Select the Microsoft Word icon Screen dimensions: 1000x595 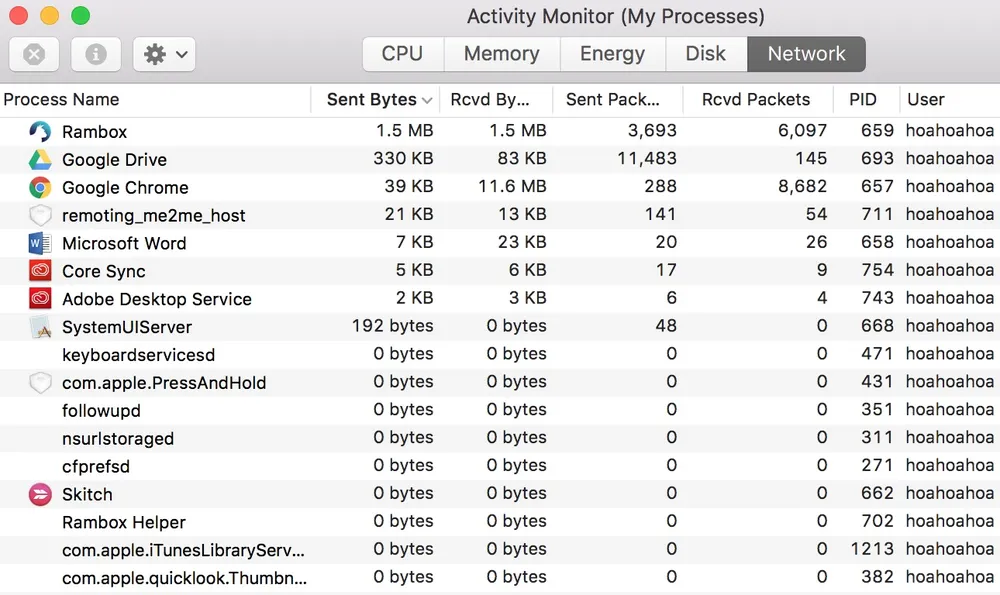point(40,243)
